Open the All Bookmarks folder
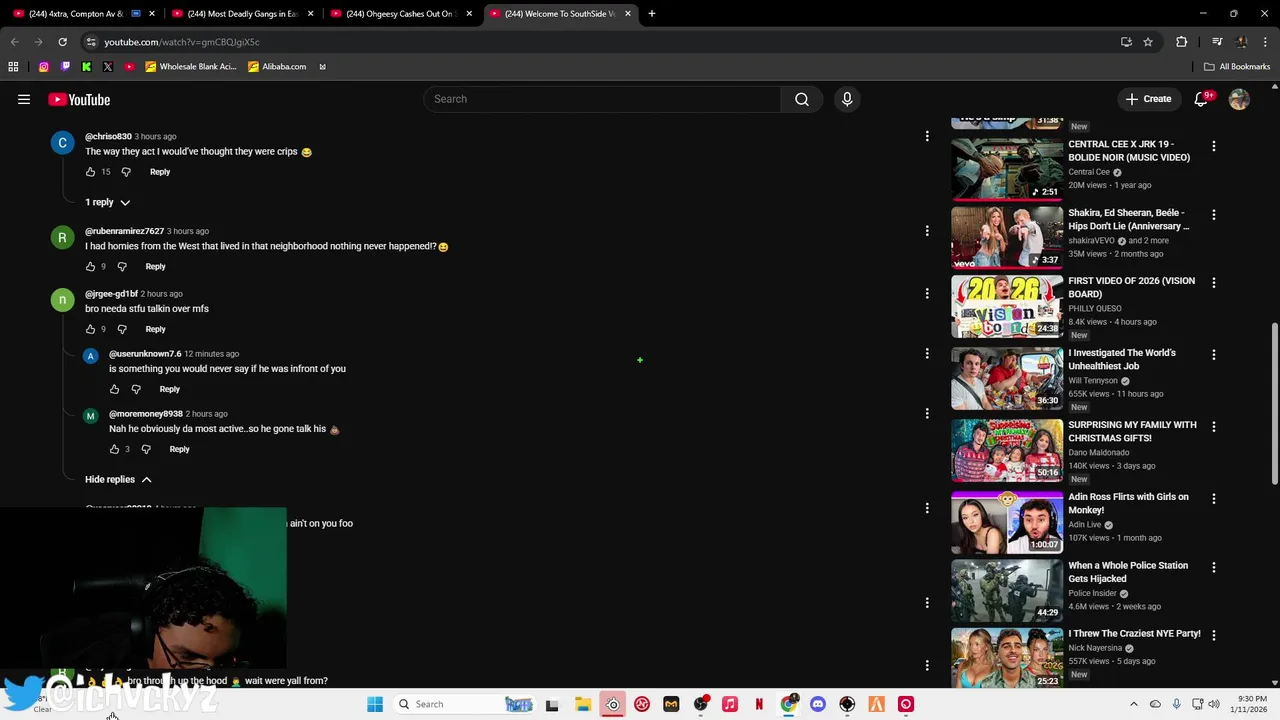 coord(1237,67)
